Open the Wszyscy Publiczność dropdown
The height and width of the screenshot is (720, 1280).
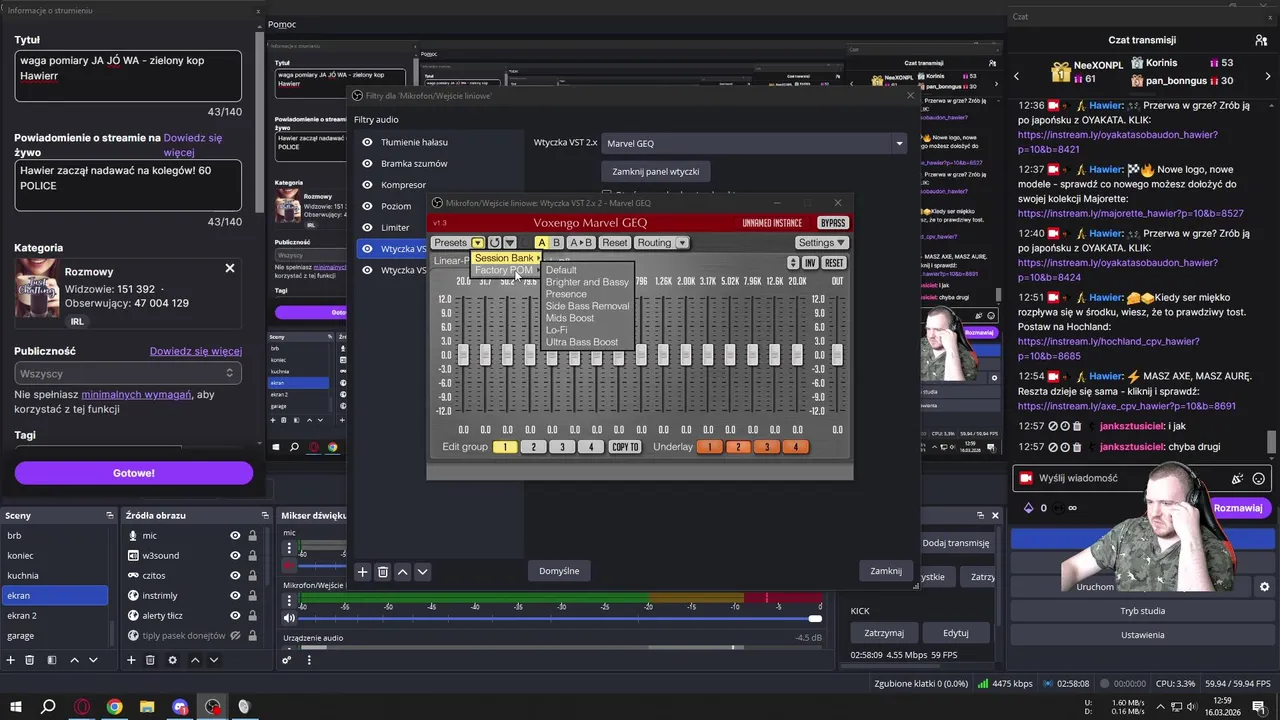click(x=127, y=373)
